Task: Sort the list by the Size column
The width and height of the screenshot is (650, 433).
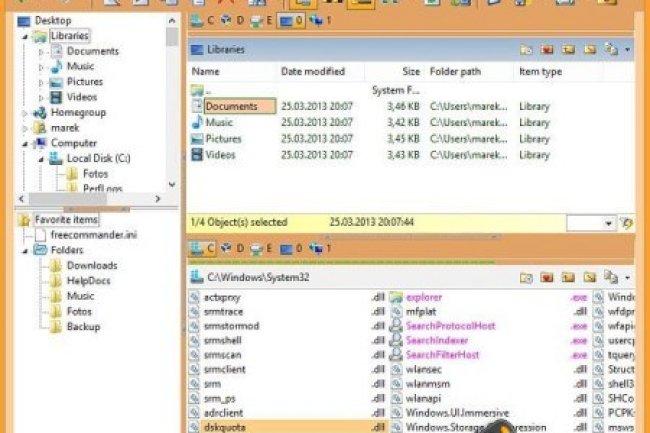Action: coord(411,72)
